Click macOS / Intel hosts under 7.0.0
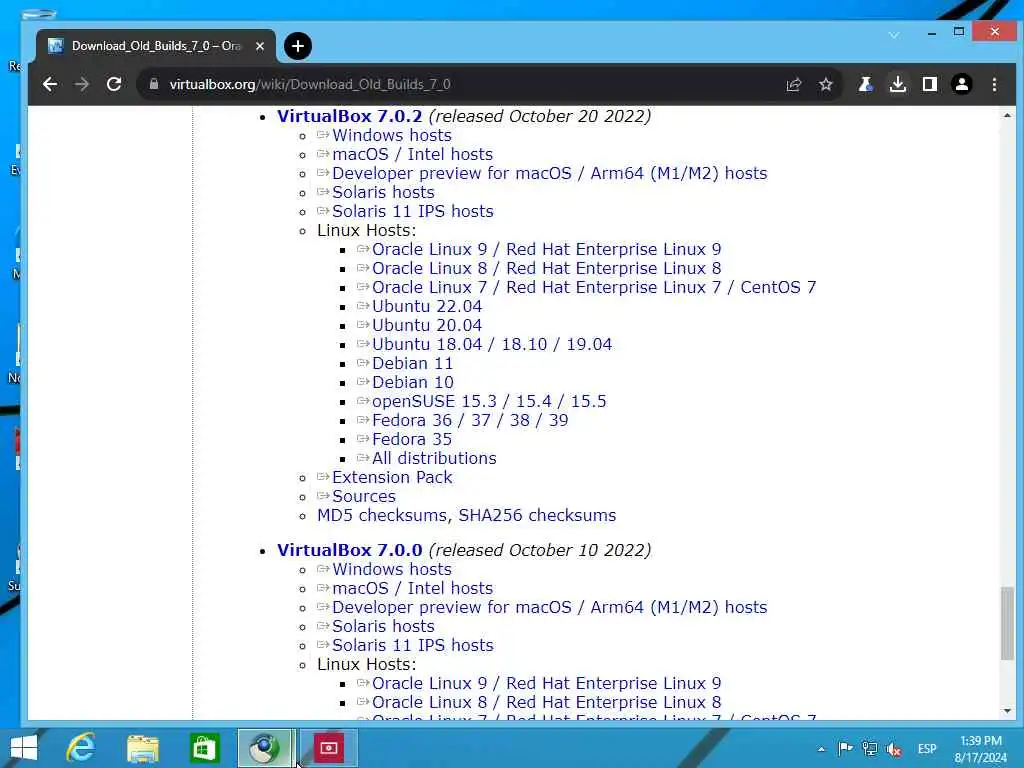1024x768 pixels. click(x=412, y=588)
